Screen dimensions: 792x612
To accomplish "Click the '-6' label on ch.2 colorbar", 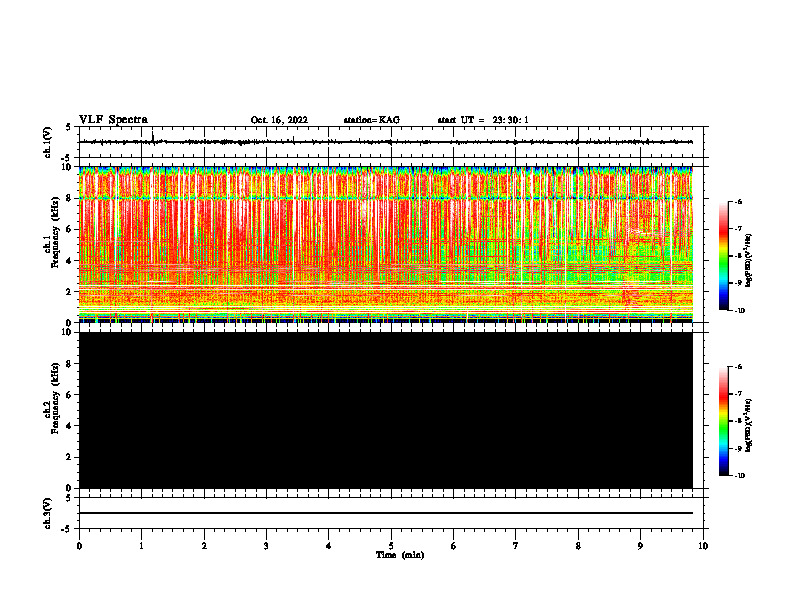I will (x=738, y=367).
